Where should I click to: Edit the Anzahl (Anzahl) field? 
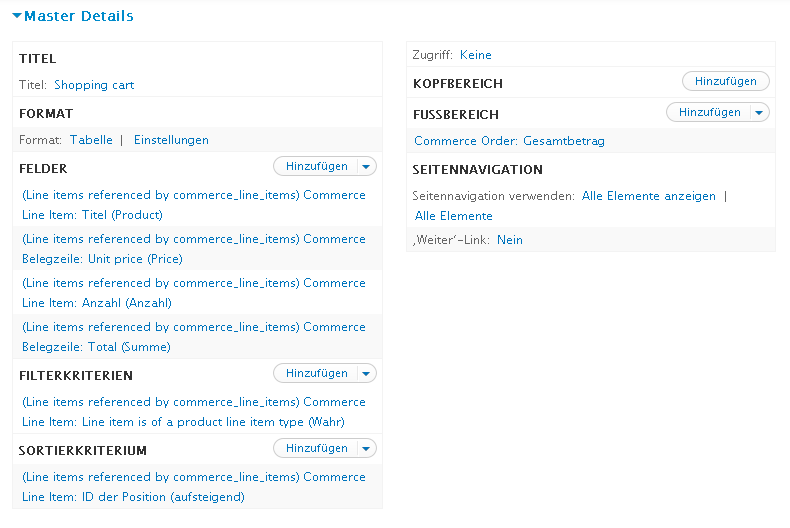coord(194,292)
